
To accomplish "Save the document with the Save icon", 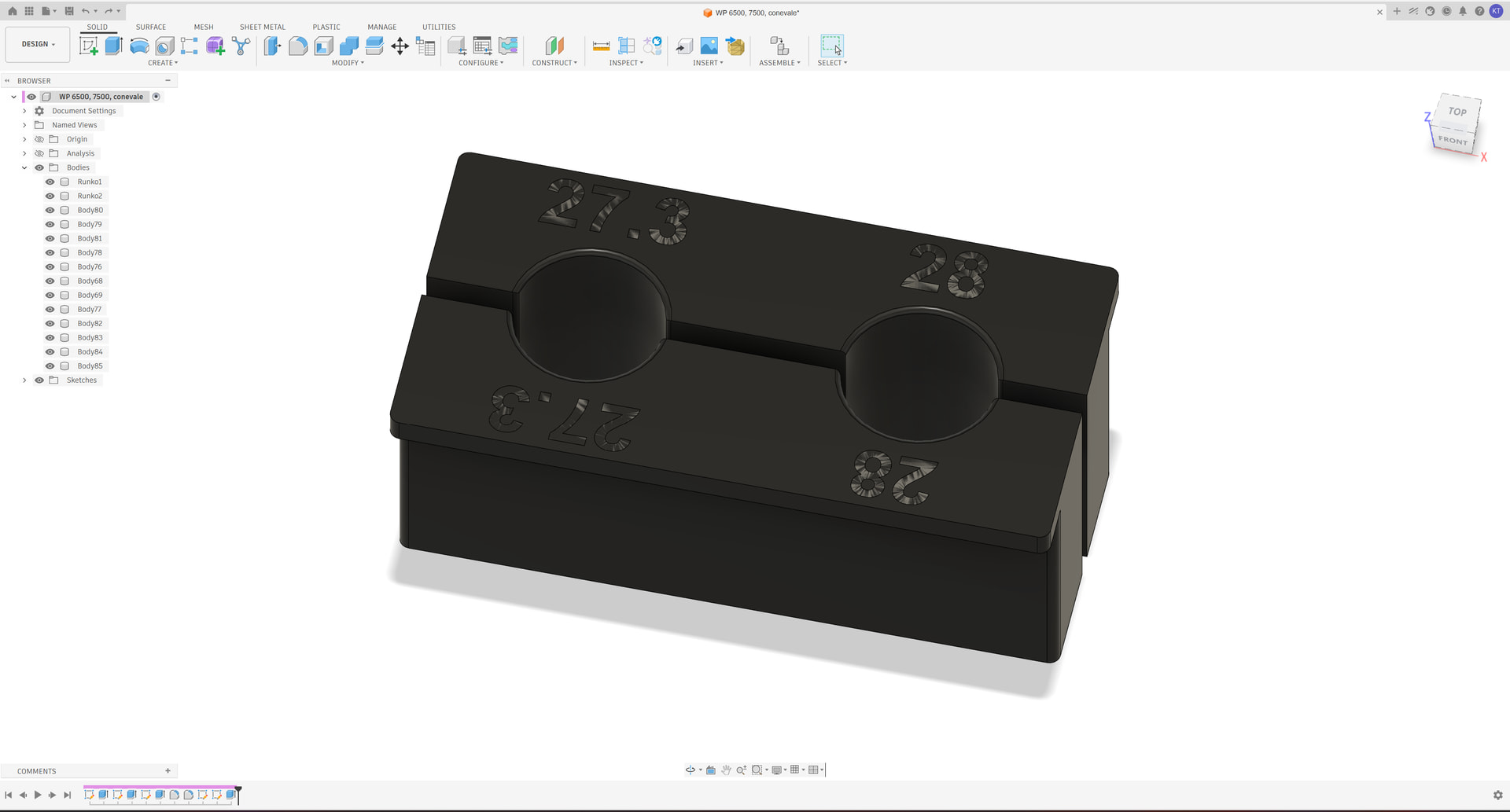I will click(69, 11).
